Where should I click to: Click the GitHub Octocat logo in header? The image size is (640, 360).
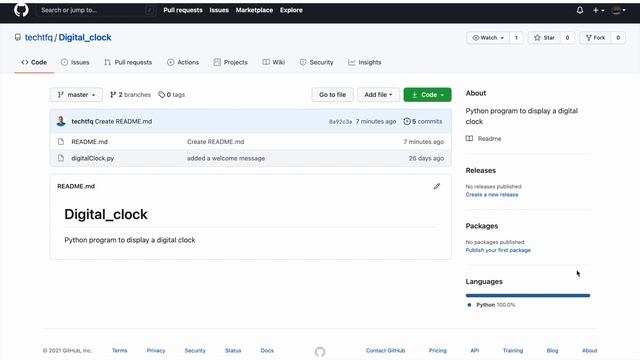coord(21,10)
